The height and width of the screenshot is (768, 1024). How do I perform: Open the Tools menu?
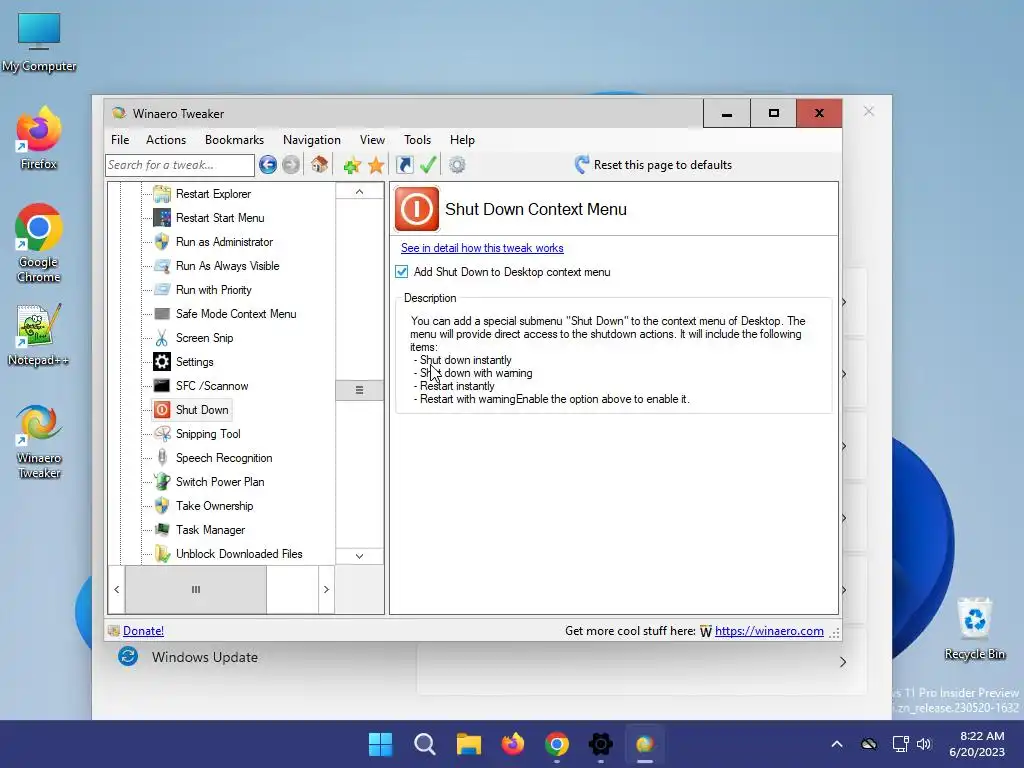click(x=417, y=140)
